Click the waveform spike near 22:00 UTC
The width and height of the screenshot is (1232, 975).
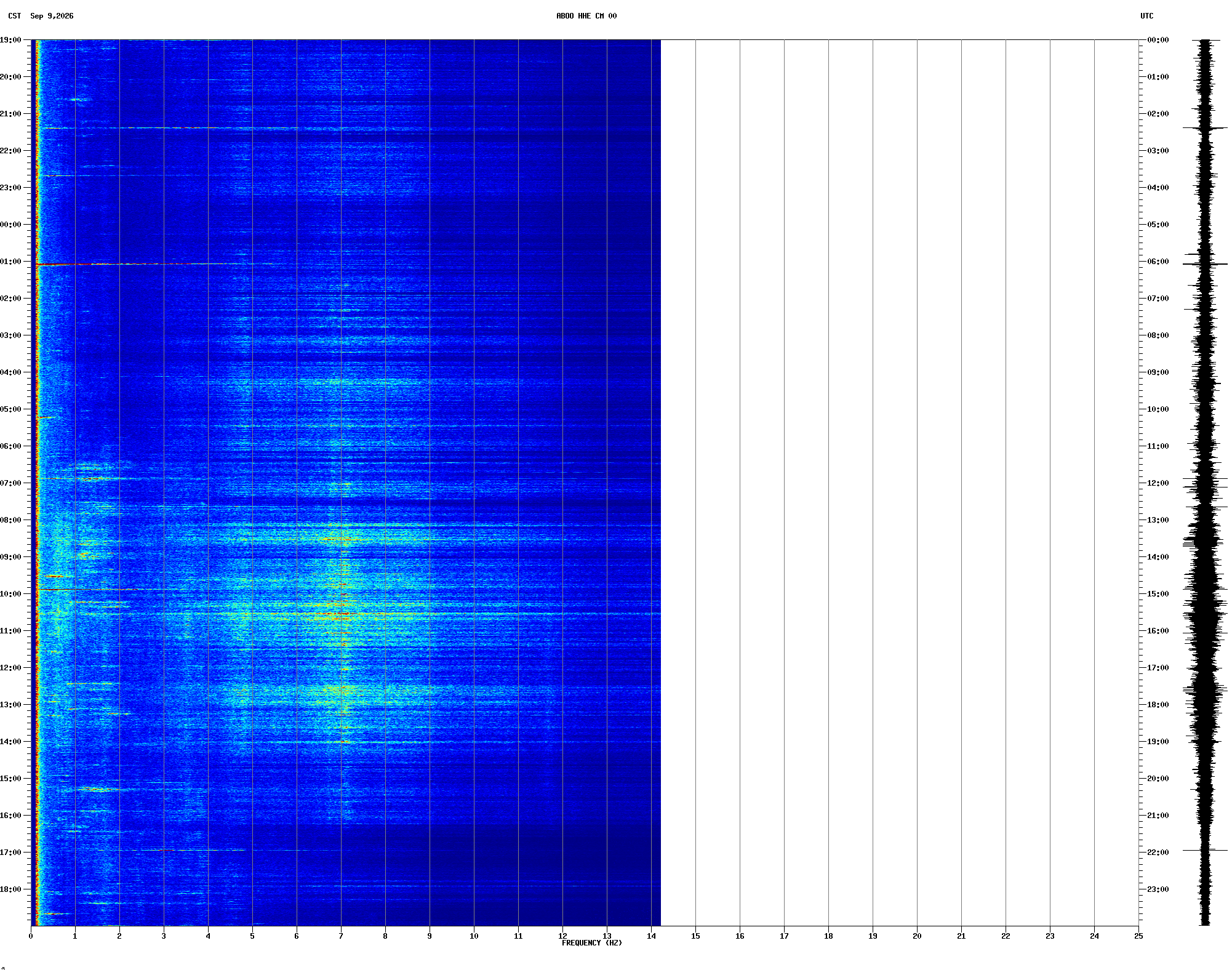[1205, 850]
